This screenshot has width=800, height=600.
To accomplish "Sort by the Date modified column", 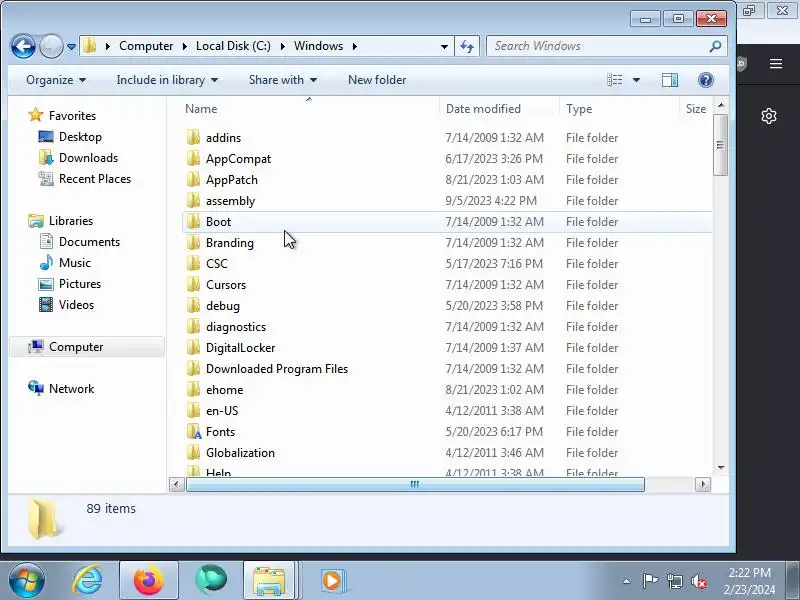I will 483,109.
